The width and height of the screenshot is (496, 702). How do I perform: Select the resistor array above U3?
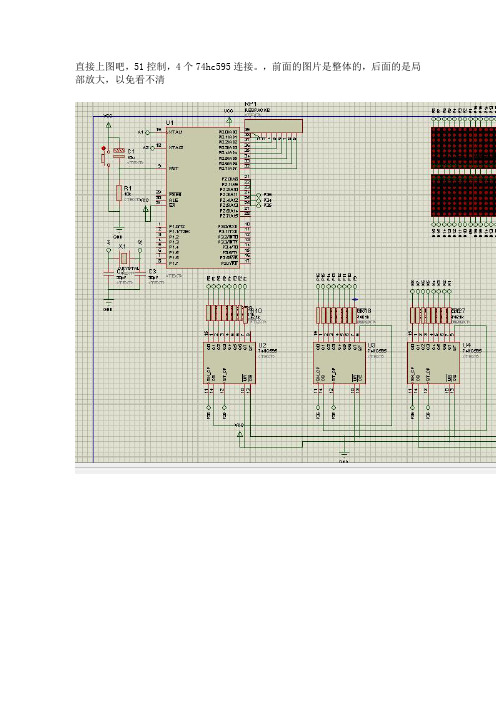coord(336,315)
